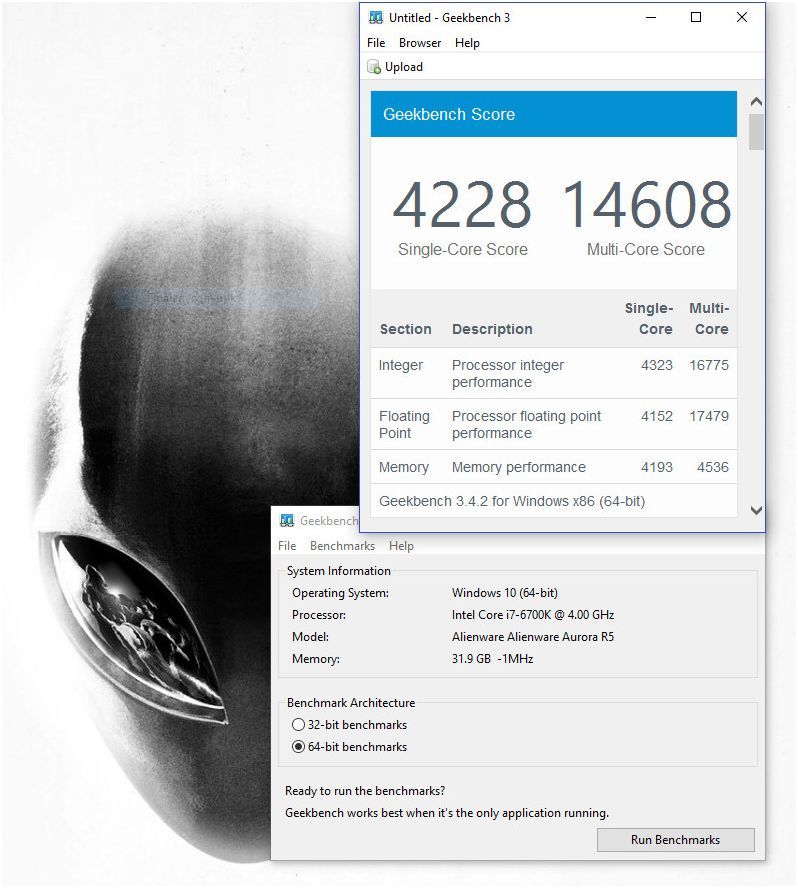Open the Benchmarks menu
The height and width of the screenshot is (888, 798).
click(x=342, y=546)
